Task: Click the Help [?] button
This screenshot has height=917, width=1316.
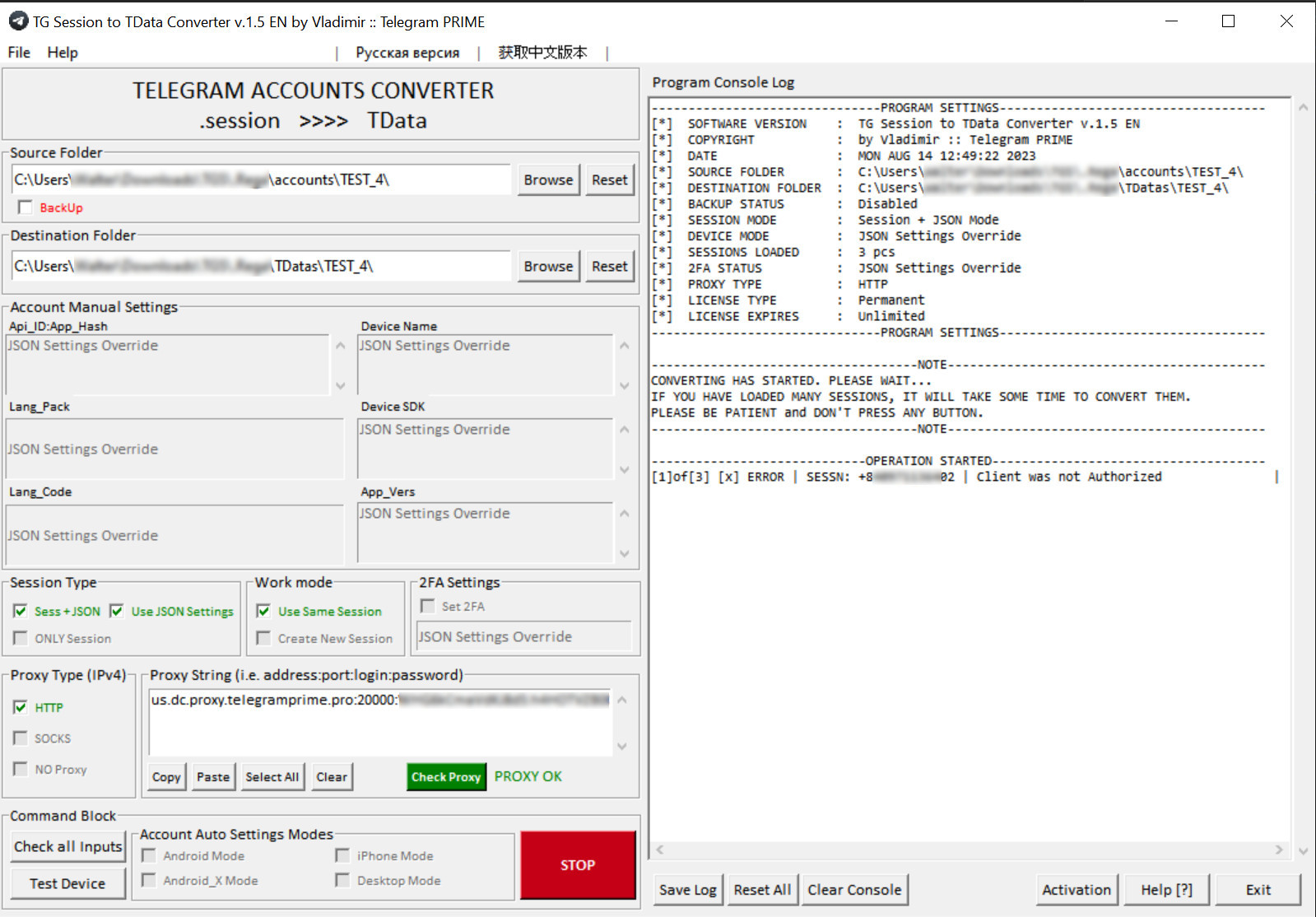Action: [1166, 890]
